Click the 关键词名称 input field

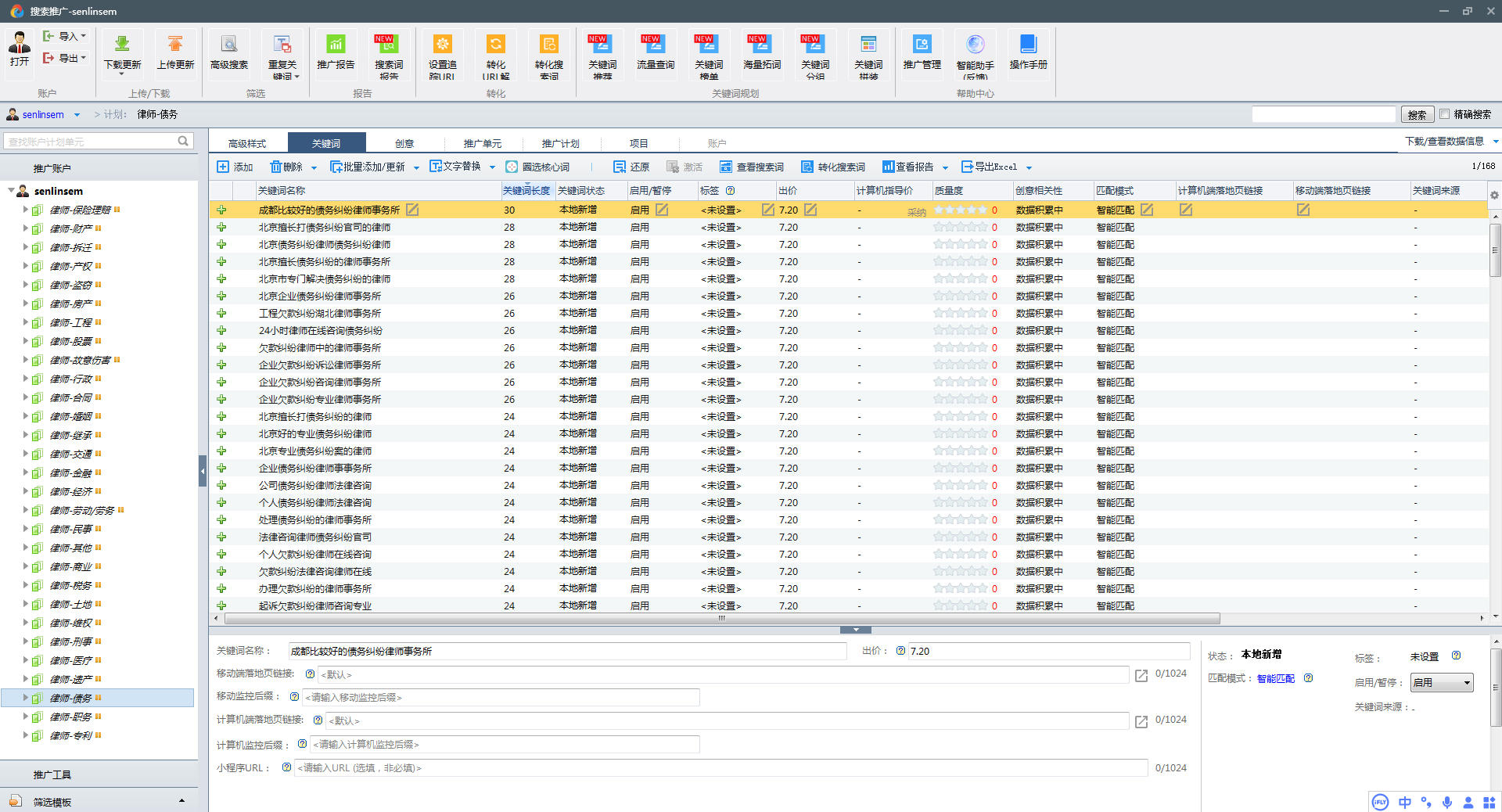tap(566, 651)
